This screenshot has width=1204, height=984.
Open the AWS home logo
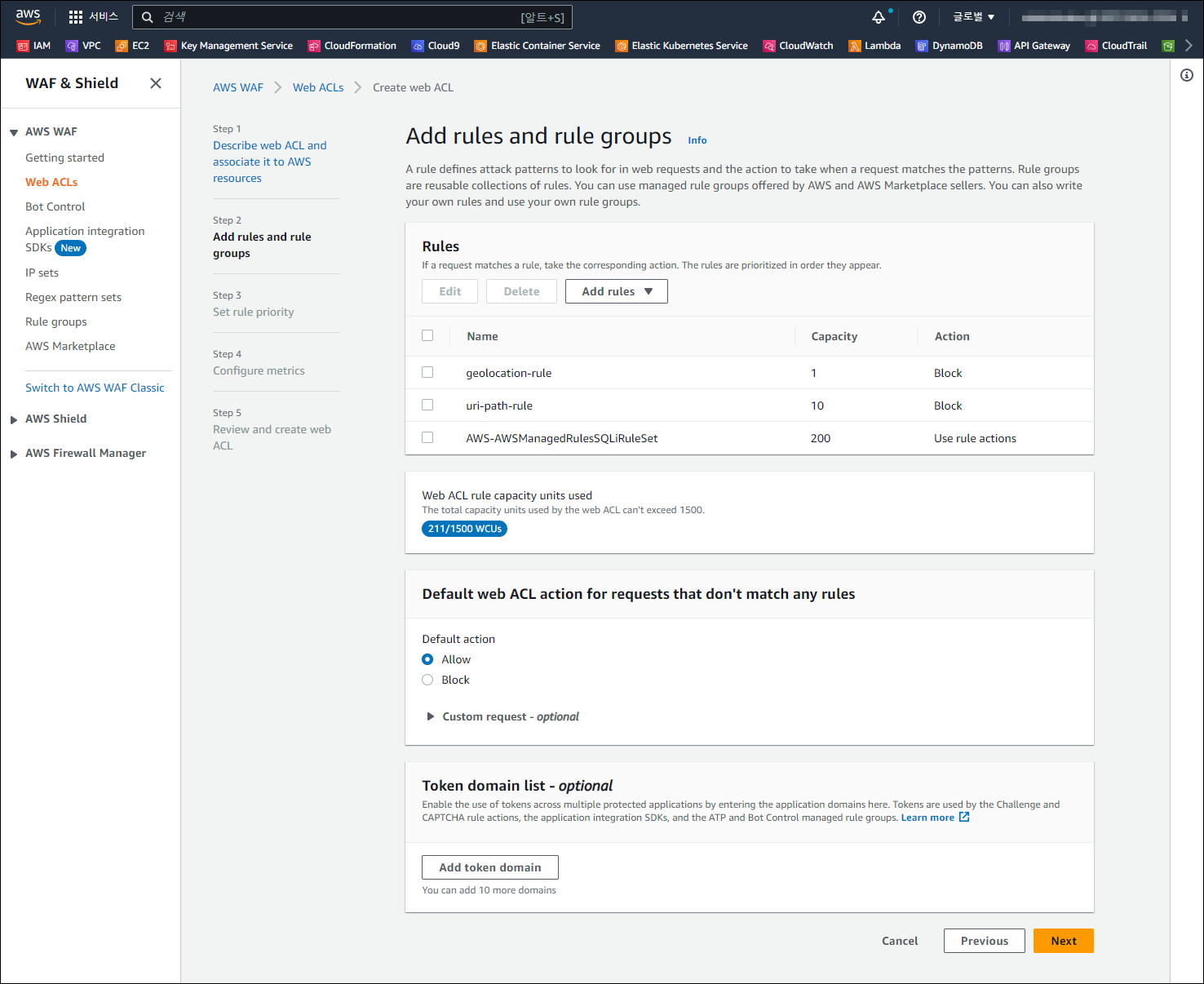(28, 16)
